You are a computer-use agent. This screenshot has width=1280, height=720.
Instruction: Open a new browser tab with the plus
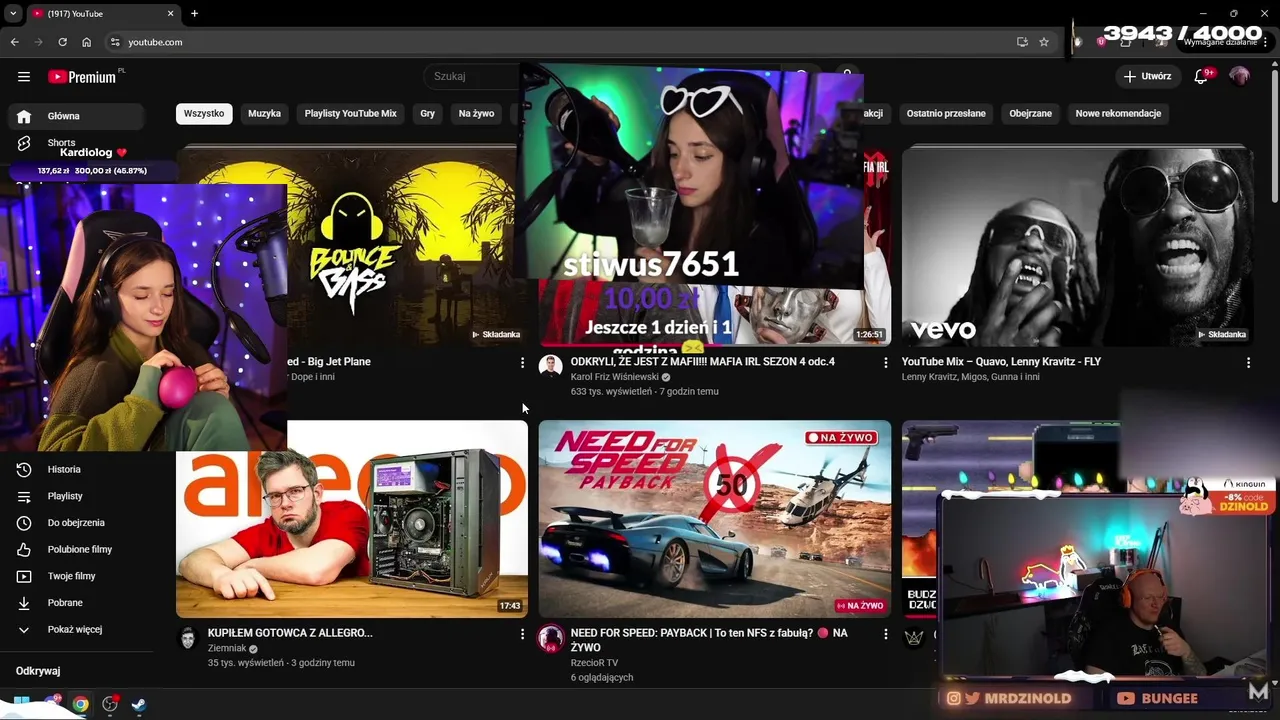point(194,13)
